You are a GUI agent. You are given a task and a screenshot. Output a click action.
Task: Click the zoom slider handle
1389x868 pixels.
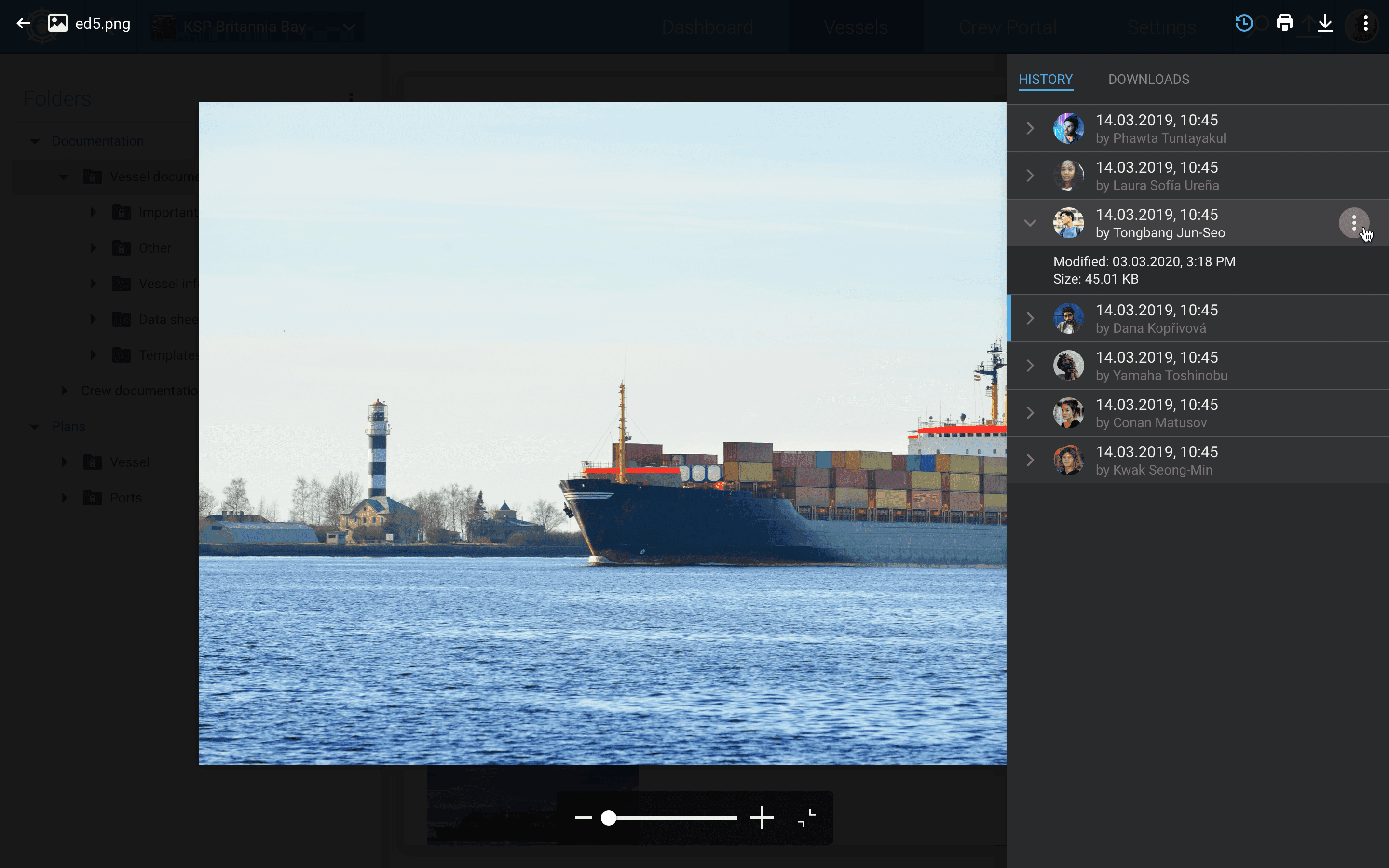[608, 817]
